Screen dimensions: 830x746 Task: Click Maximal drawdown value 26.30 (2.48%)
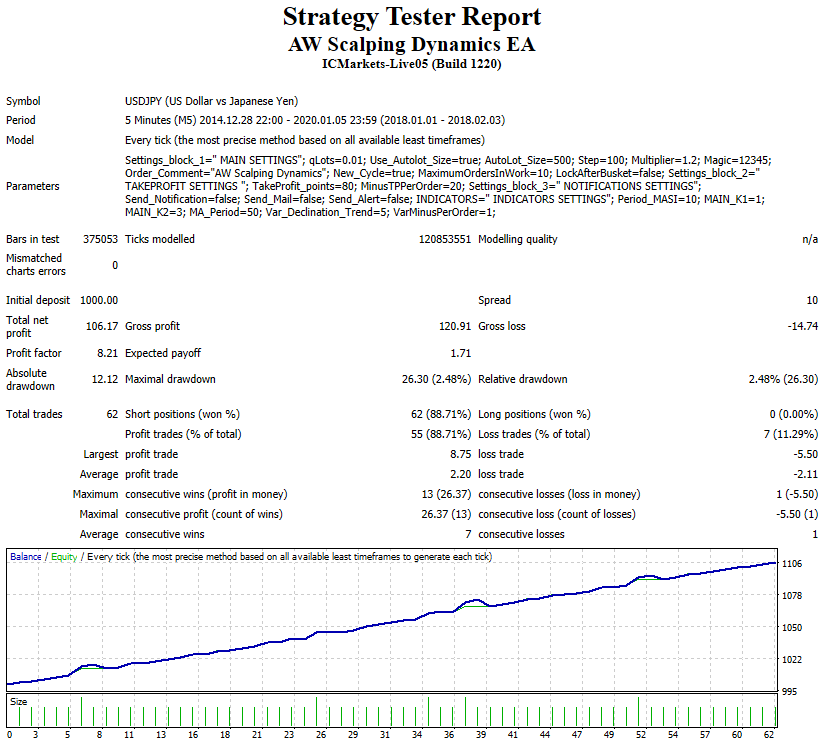click(436, 379)
